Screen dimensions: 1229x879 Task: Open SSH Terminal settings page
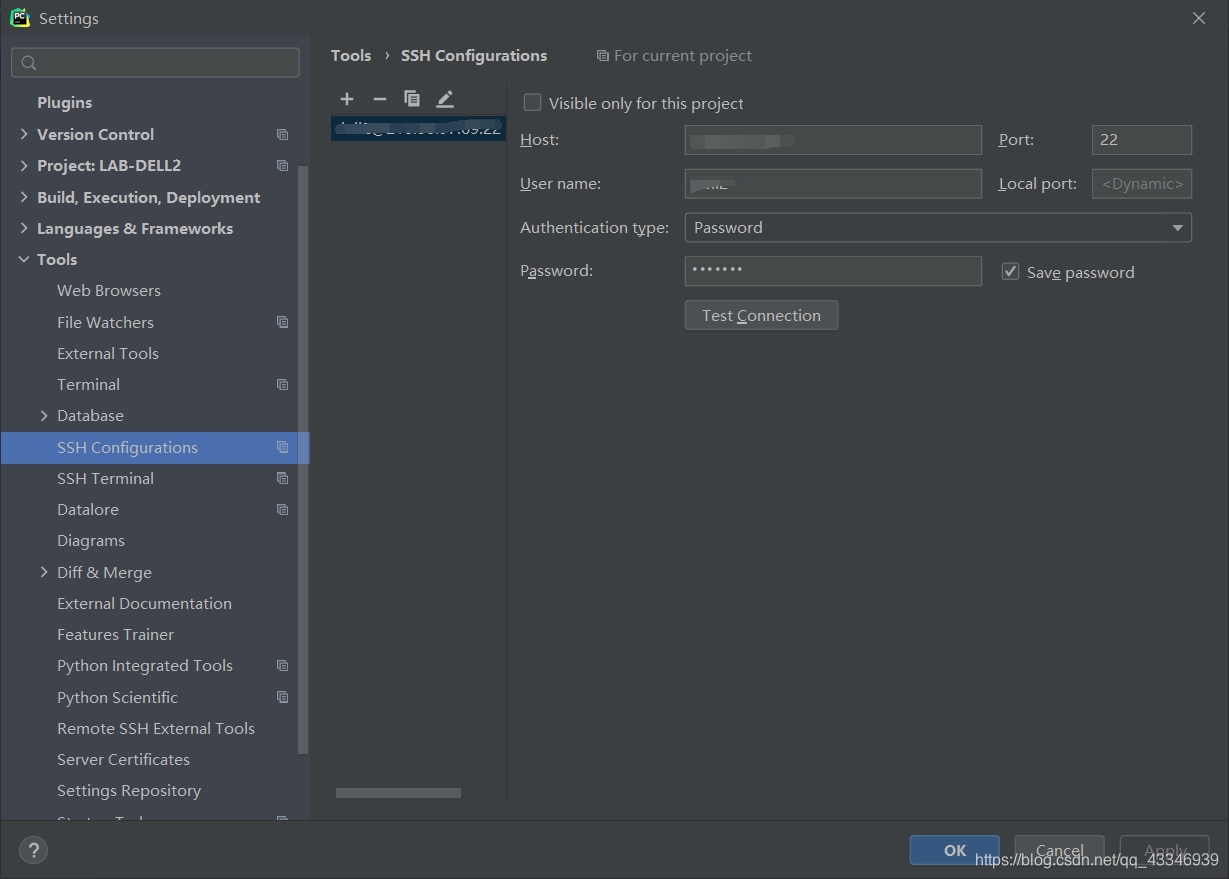tap(105, 478)
